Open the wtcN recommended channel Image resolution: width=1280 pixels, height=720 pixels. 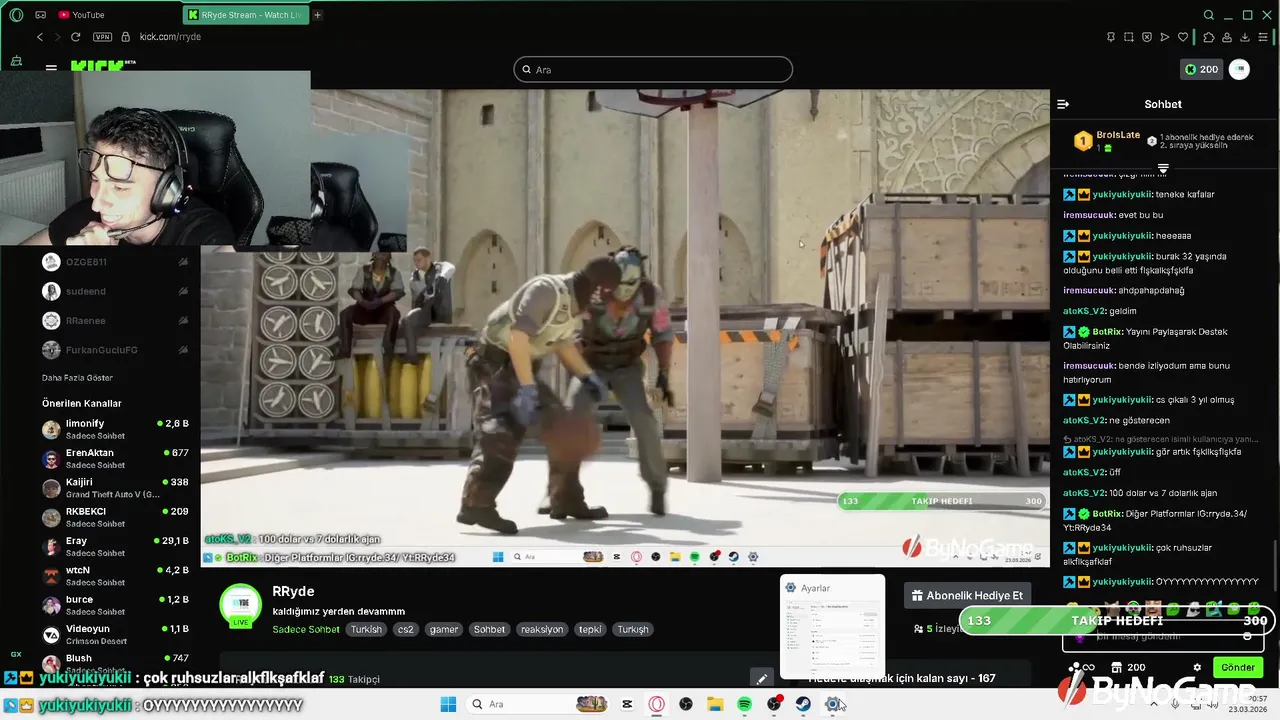115,576
